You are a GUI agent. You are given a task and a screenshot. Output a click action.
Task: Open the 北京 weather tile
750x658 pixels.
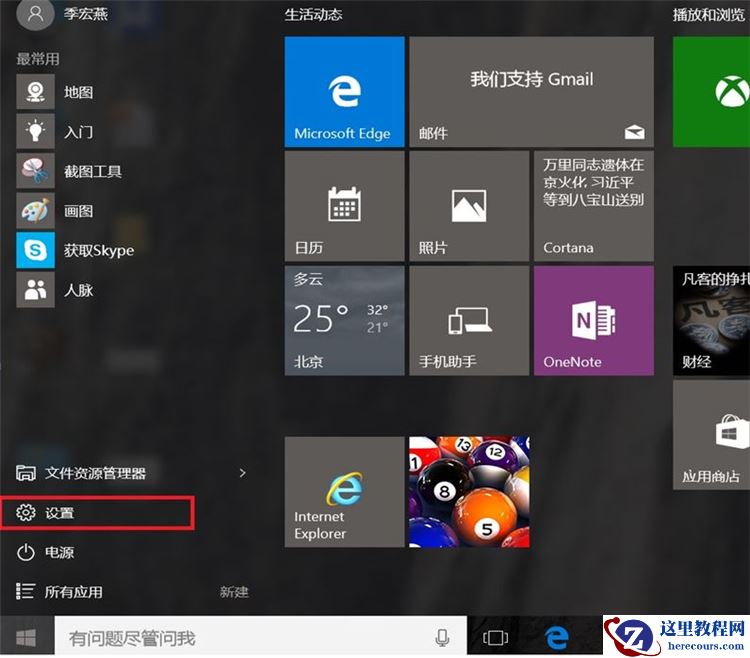pyautogui.click(x=344, y=320)
